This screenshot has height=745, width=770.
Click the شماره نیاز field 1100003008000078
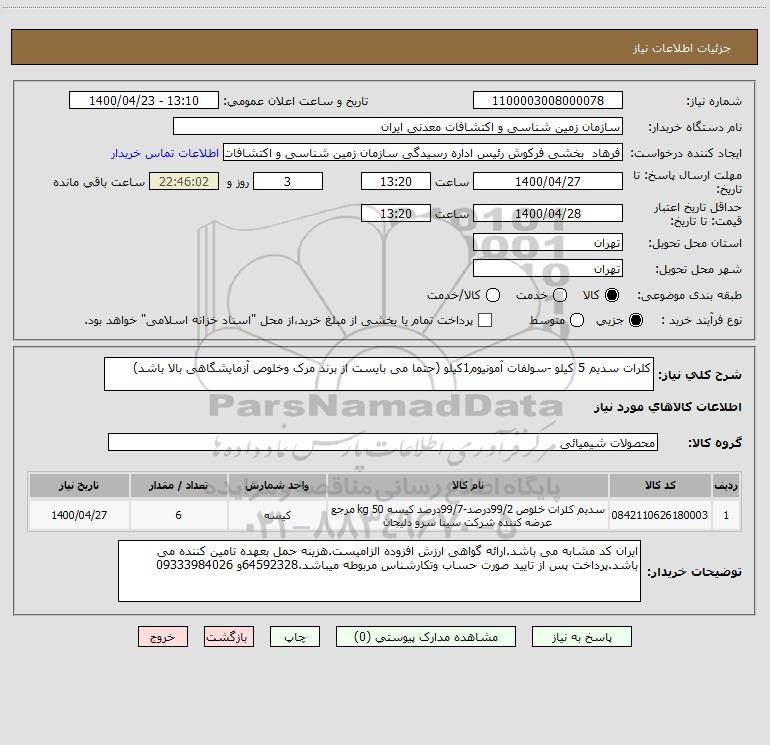(548, 101)
